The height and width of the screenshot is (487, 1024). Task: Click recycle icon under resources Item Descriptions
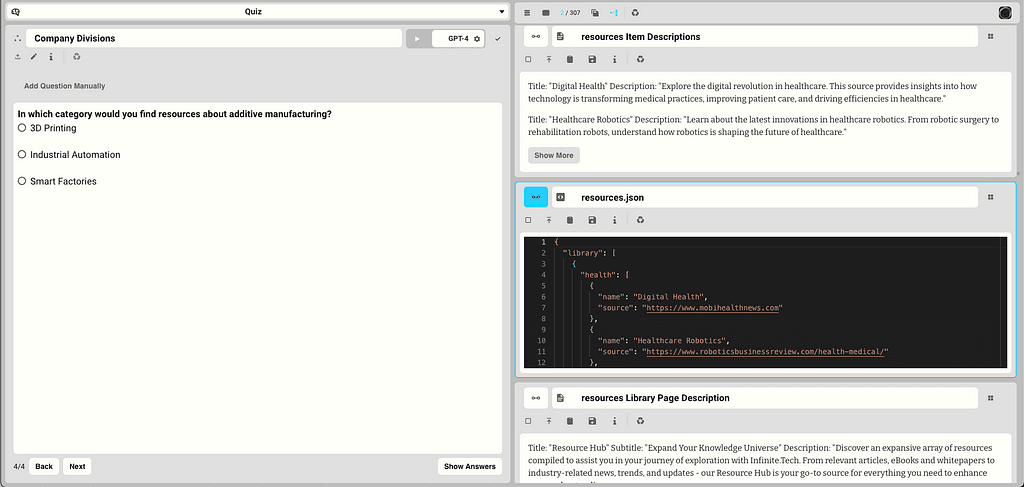[641, 59]
